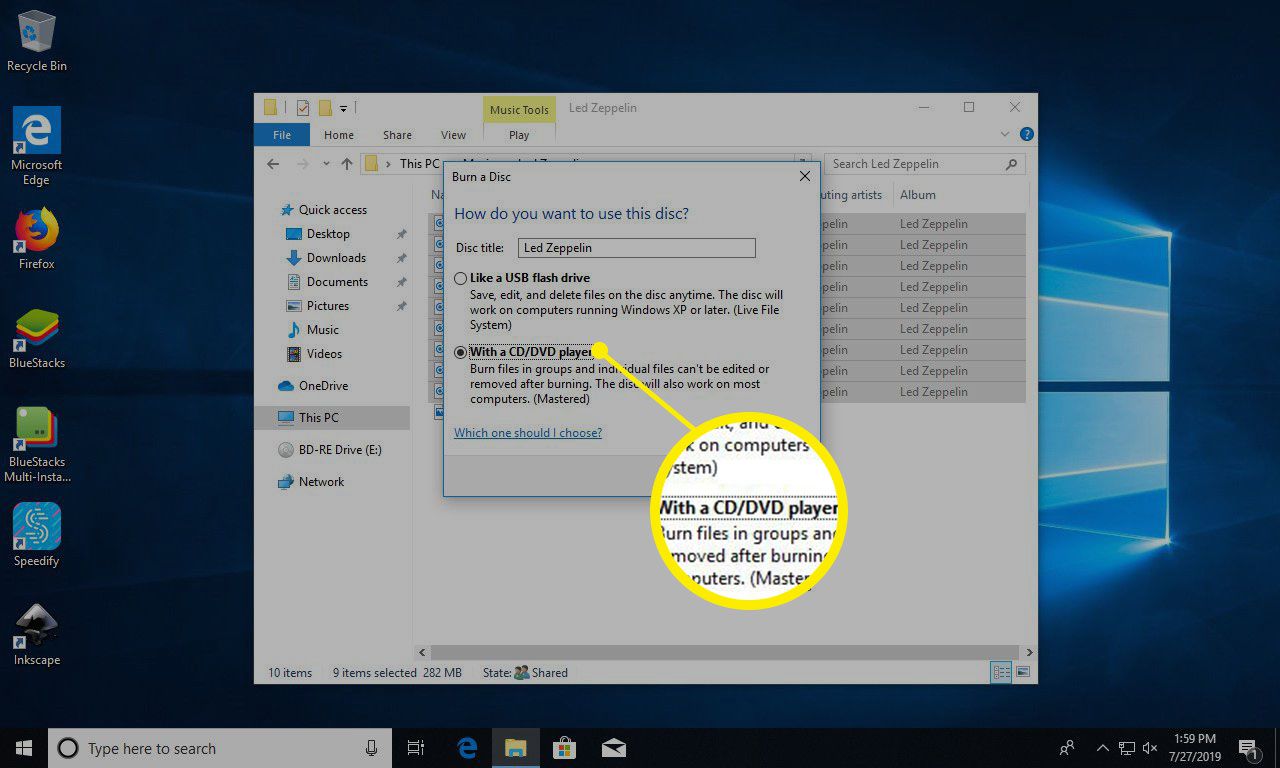This screenshot has height=768, width=1280.
Task: Click 'Which one should I choose?' link
Action: (x=528, y=433)
